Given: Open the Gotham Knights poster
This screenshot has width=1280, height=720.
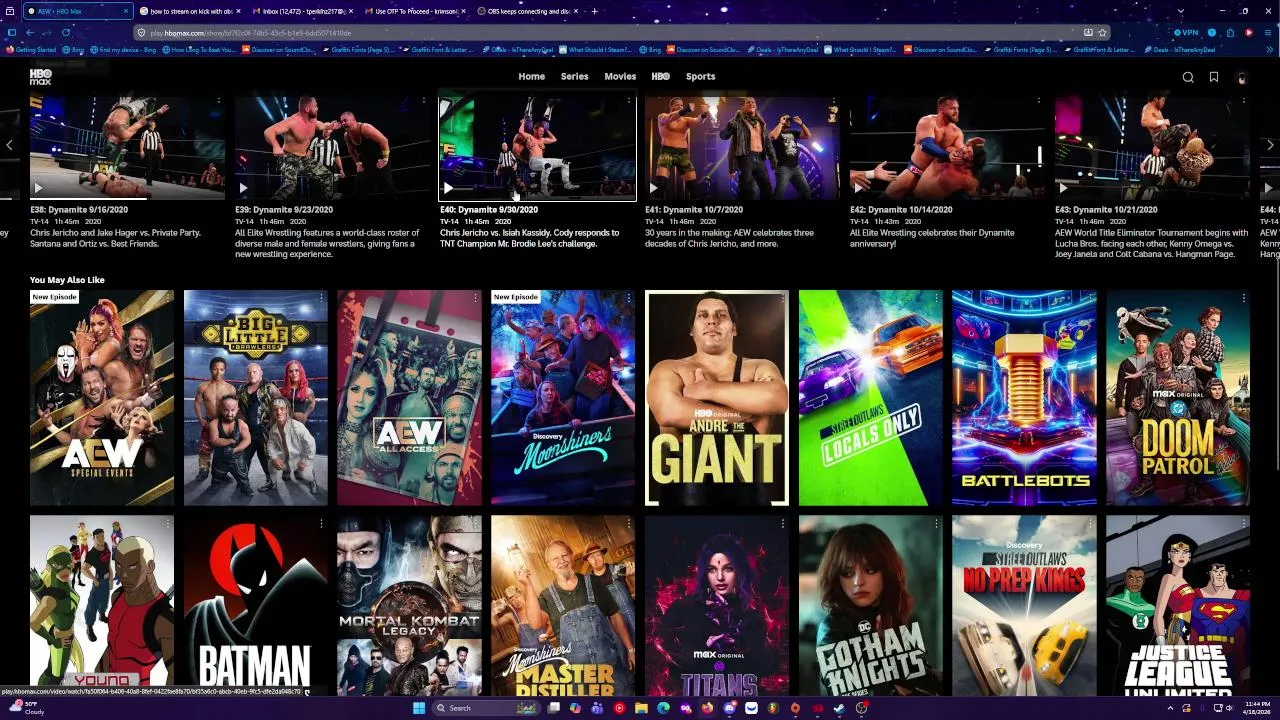Looking at the screenshot, I should point(870,605).
